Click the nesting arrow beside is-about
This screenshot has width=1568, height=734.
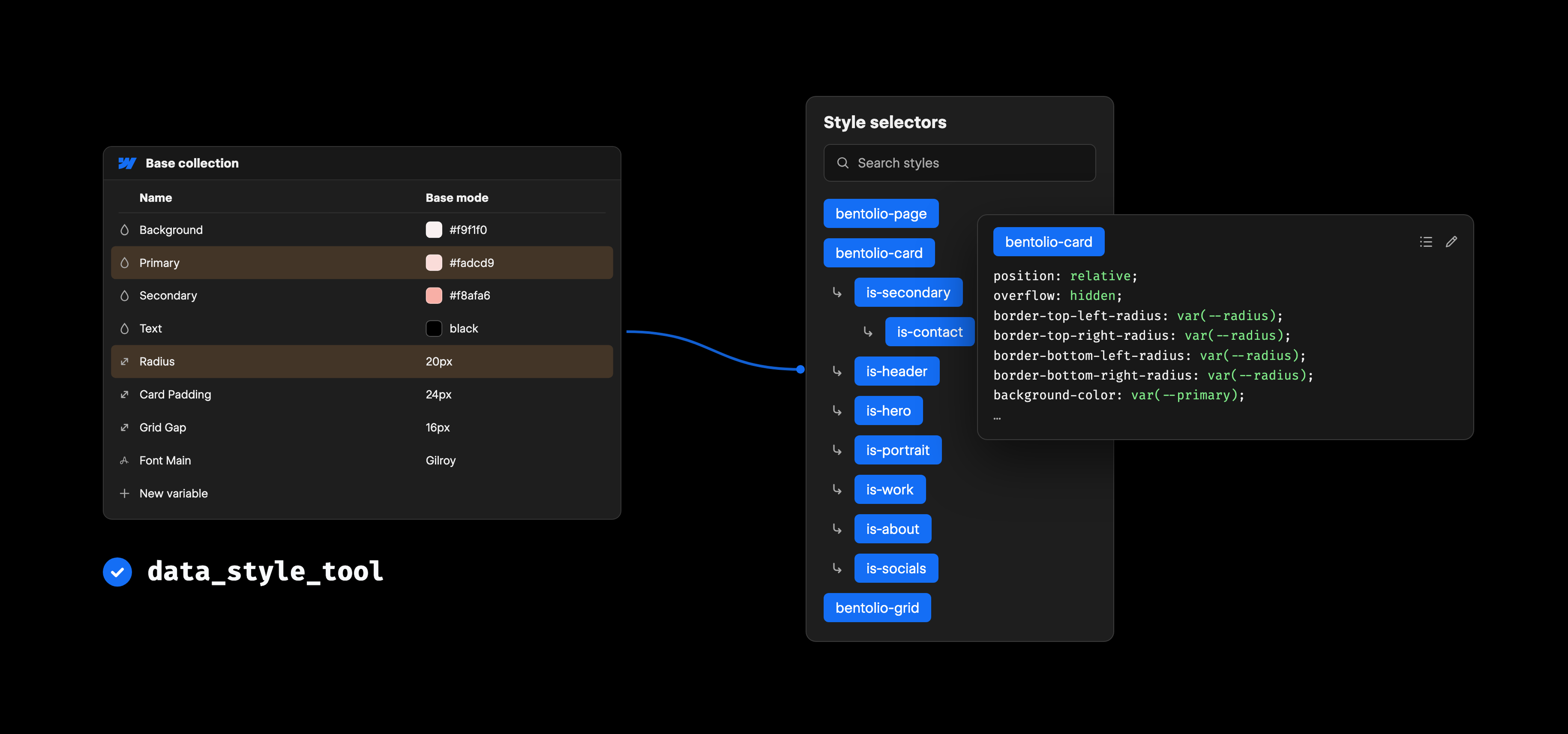837,530
